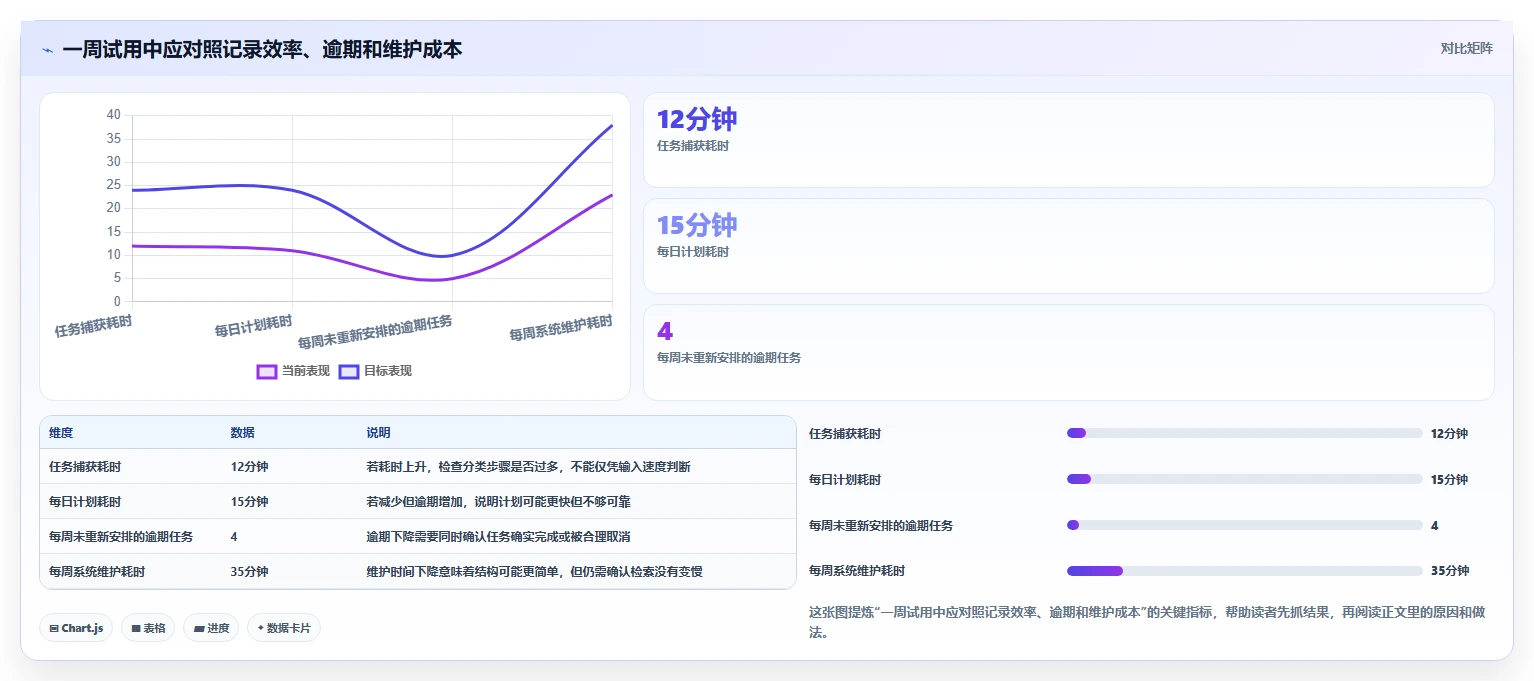The height and width of the screenshot is (681, 1534).
Task: Click the 说明 table column header
Action: 378,433
